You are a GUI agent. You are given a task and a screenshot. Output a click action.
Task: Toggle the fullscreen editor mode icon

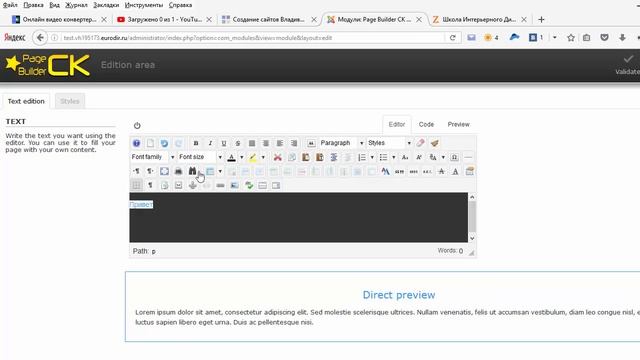[x=164, y=171]
